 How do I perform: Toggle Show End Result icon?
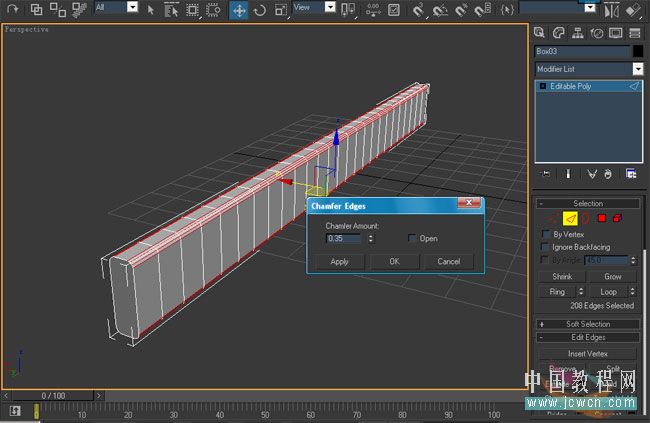(568, 174)
